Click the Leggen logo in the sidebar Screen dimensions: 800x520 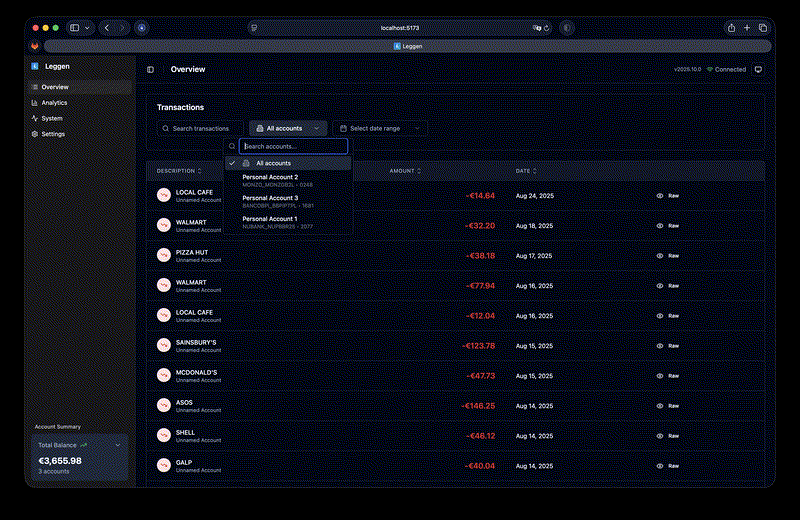coord(35,67)
